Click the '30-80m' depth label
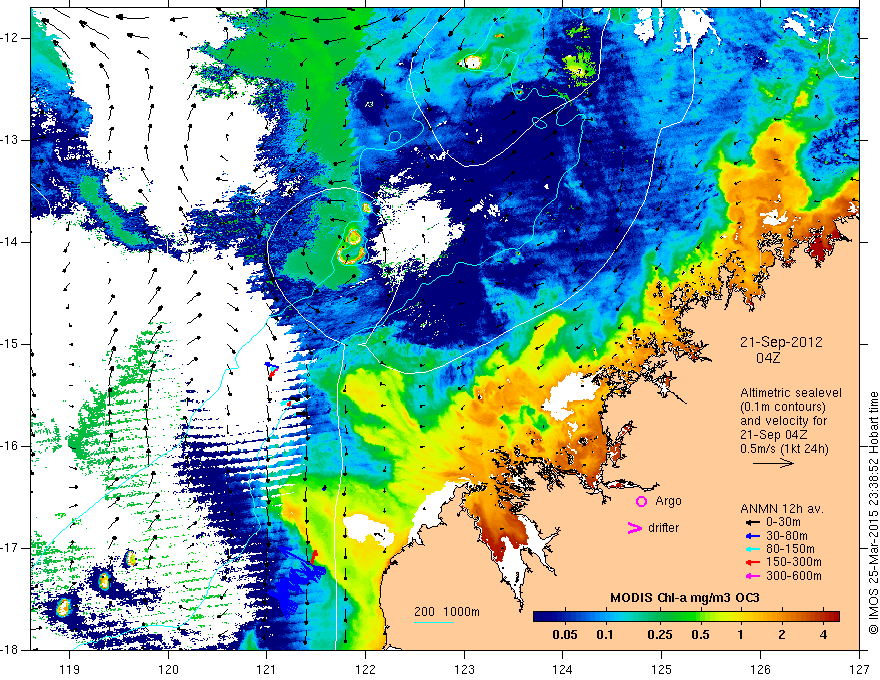 coord(787,536)
